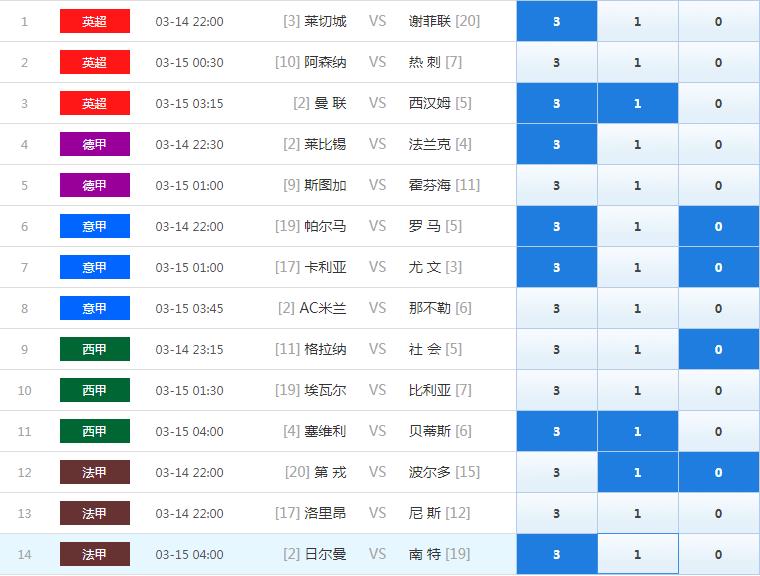Select 0 for 阿森纳 vs 热刺 match
The image size is (760, 576).
tap(718, 62)
